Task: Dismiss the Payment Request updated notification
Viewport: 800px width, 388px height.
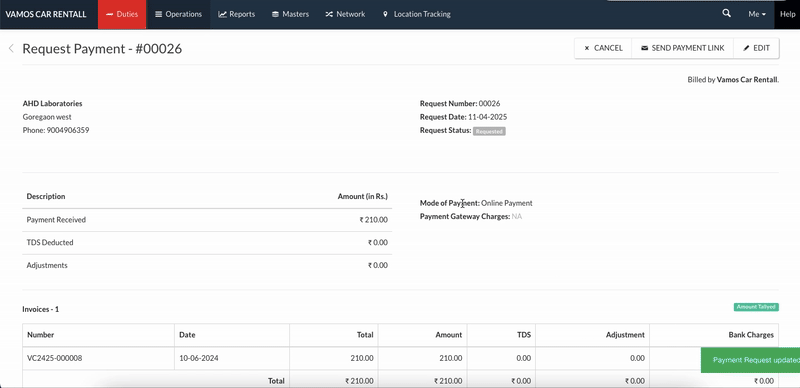Action: 751,360
